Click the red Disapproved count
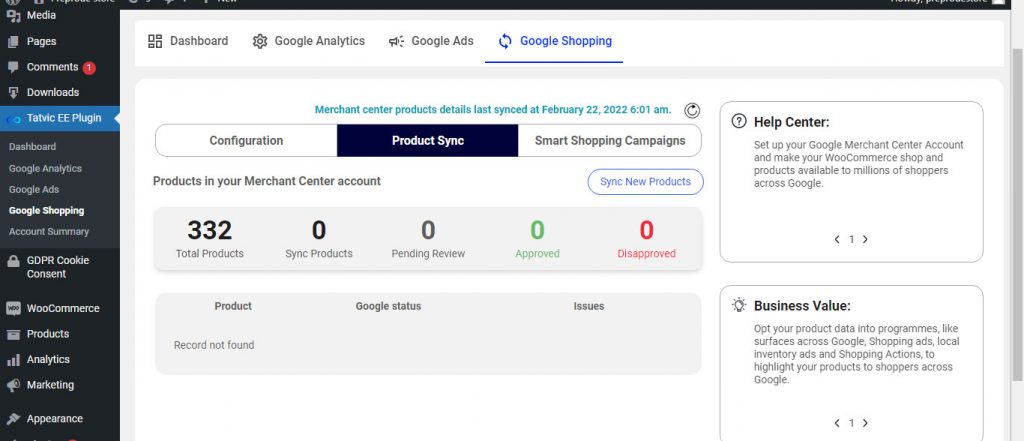Viewport: 1024px width, 441px height. point(647,230)
